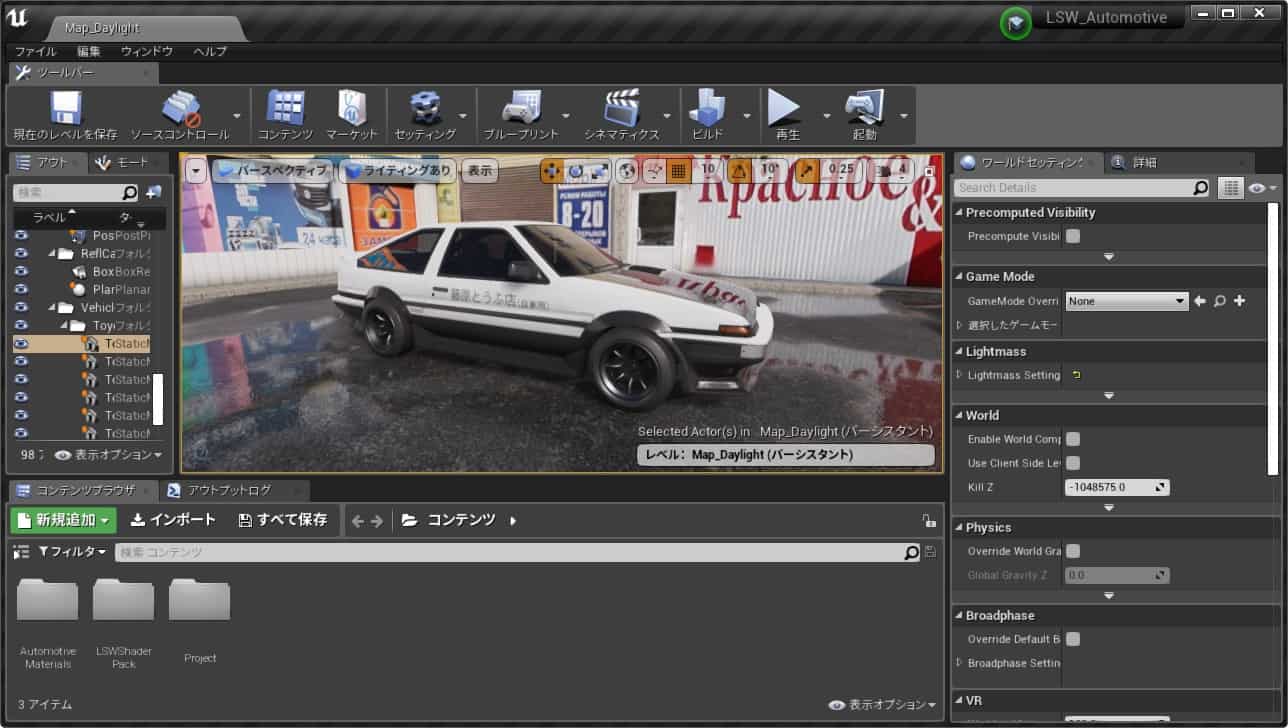Select the translate gizmo tool in viewport

(552, 171)
